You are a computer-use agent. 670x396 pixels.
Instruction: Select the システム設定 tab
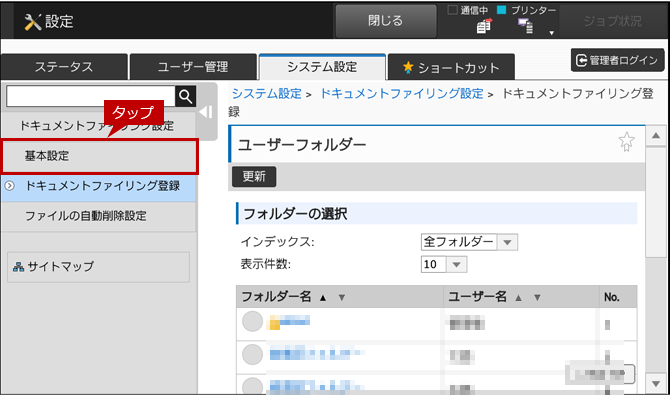coord(322,67)
